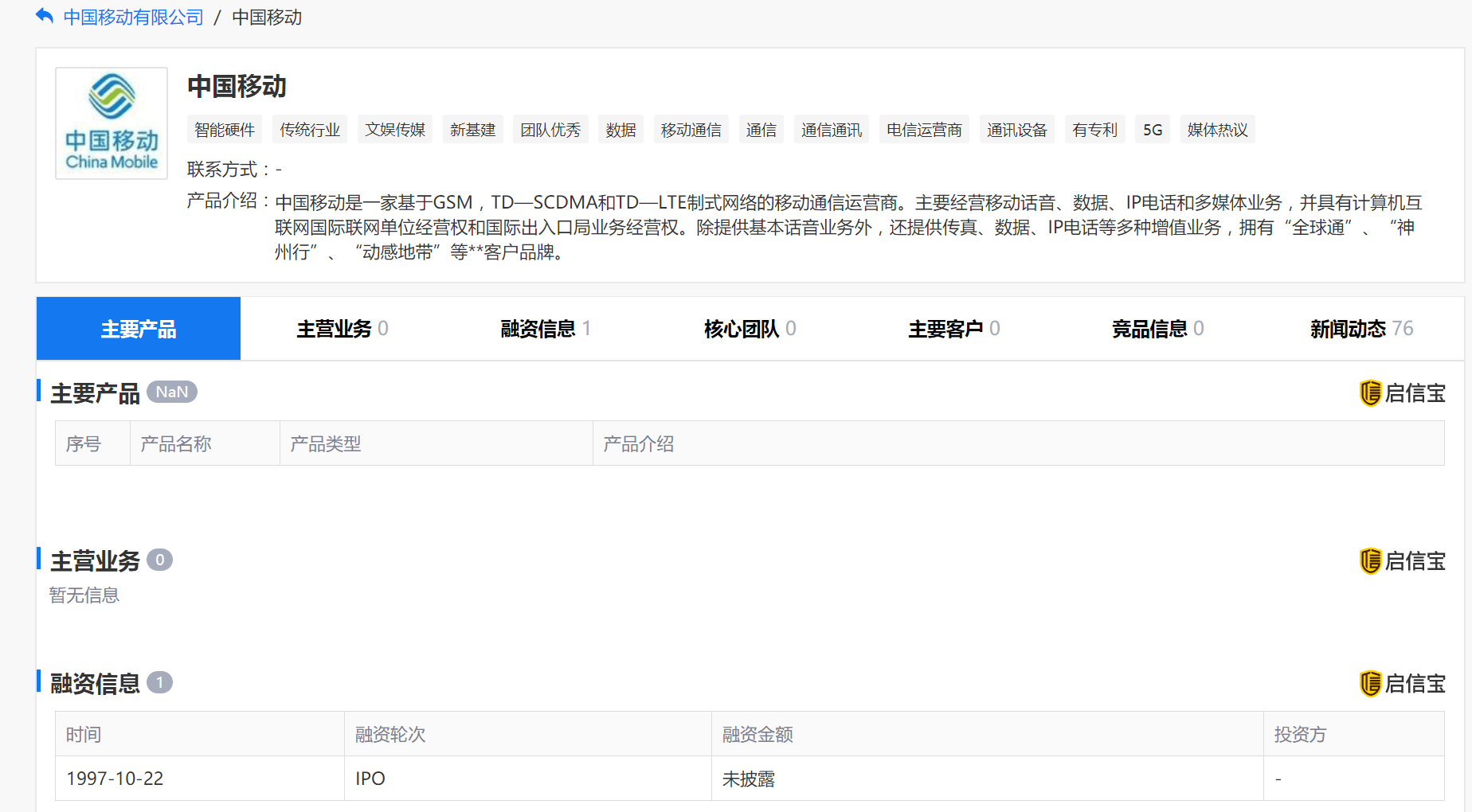Click the 中国移动 company title

click(x=237, y=87)
